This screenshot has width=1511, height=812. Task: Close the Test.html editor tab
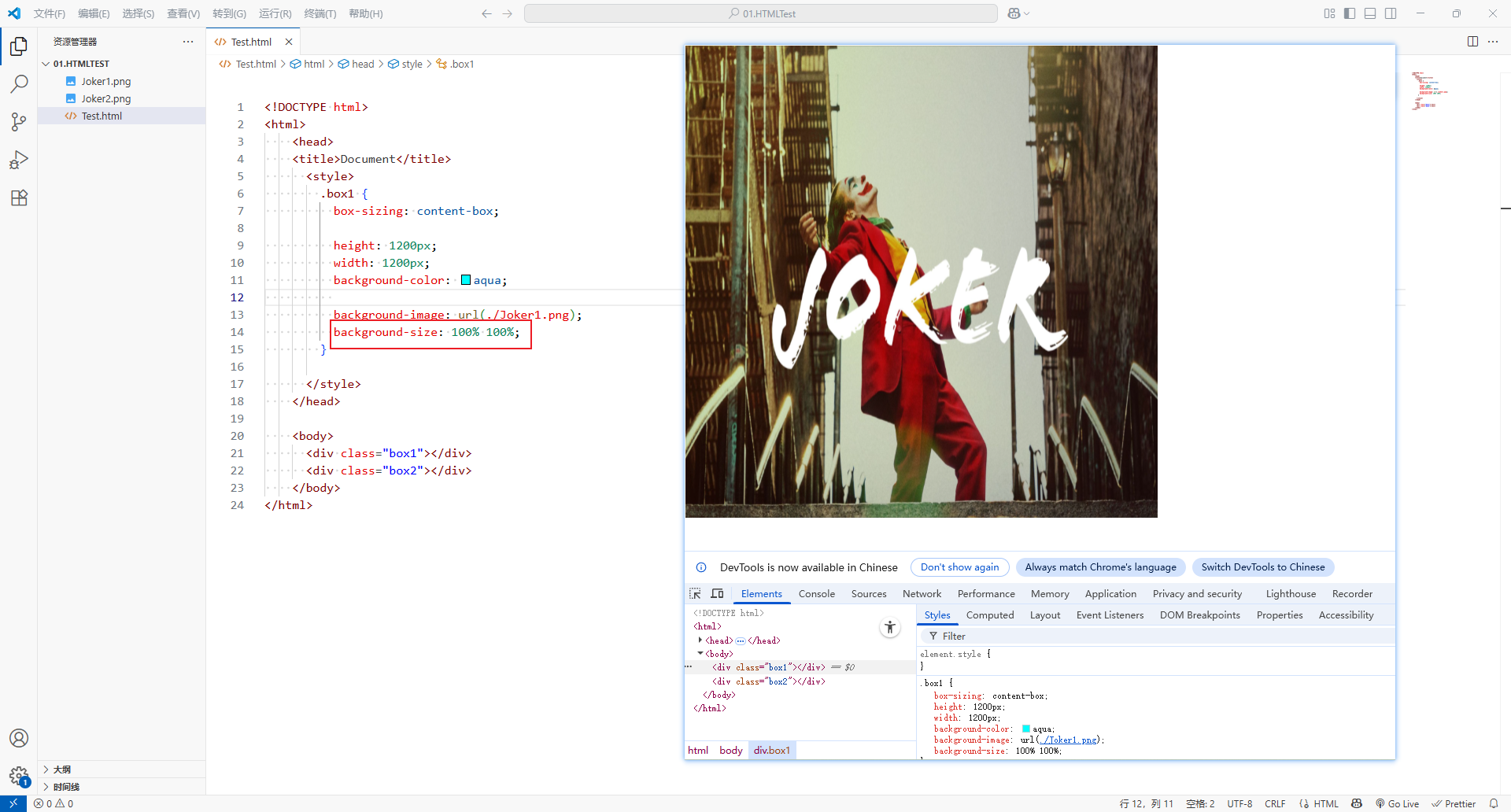289,42
